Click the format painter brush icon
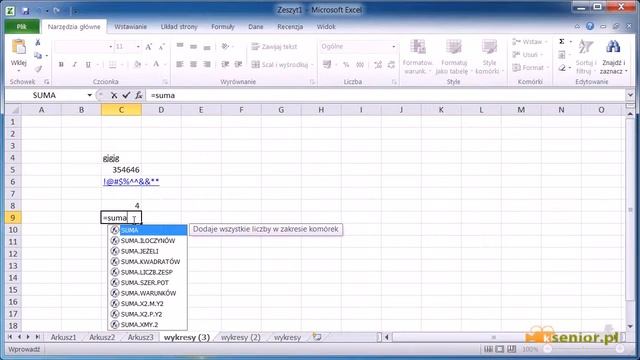 (x=38, y=69)
